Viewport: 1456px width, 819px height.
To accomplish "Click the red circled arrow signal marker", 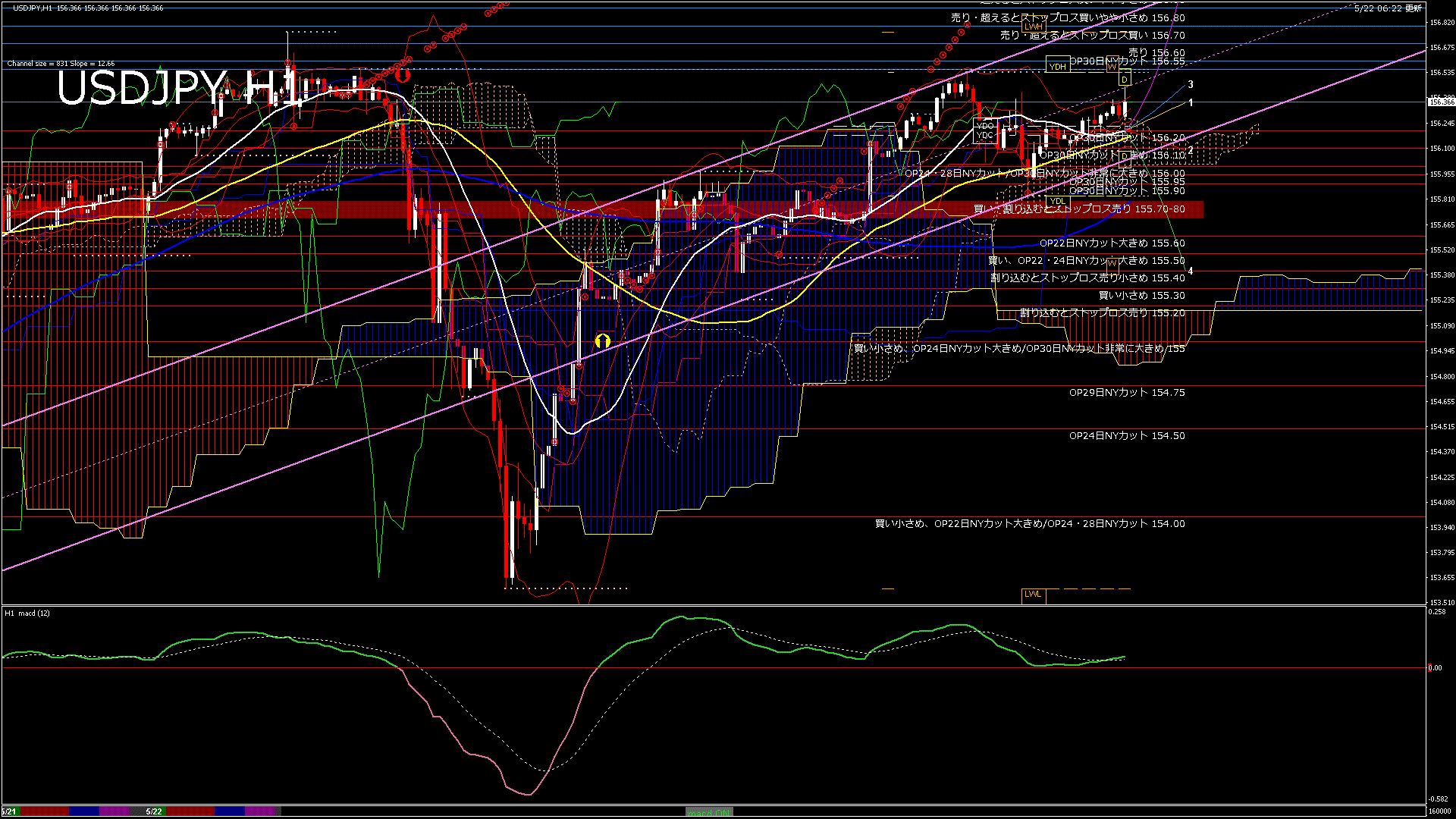I will pos(402,75).
